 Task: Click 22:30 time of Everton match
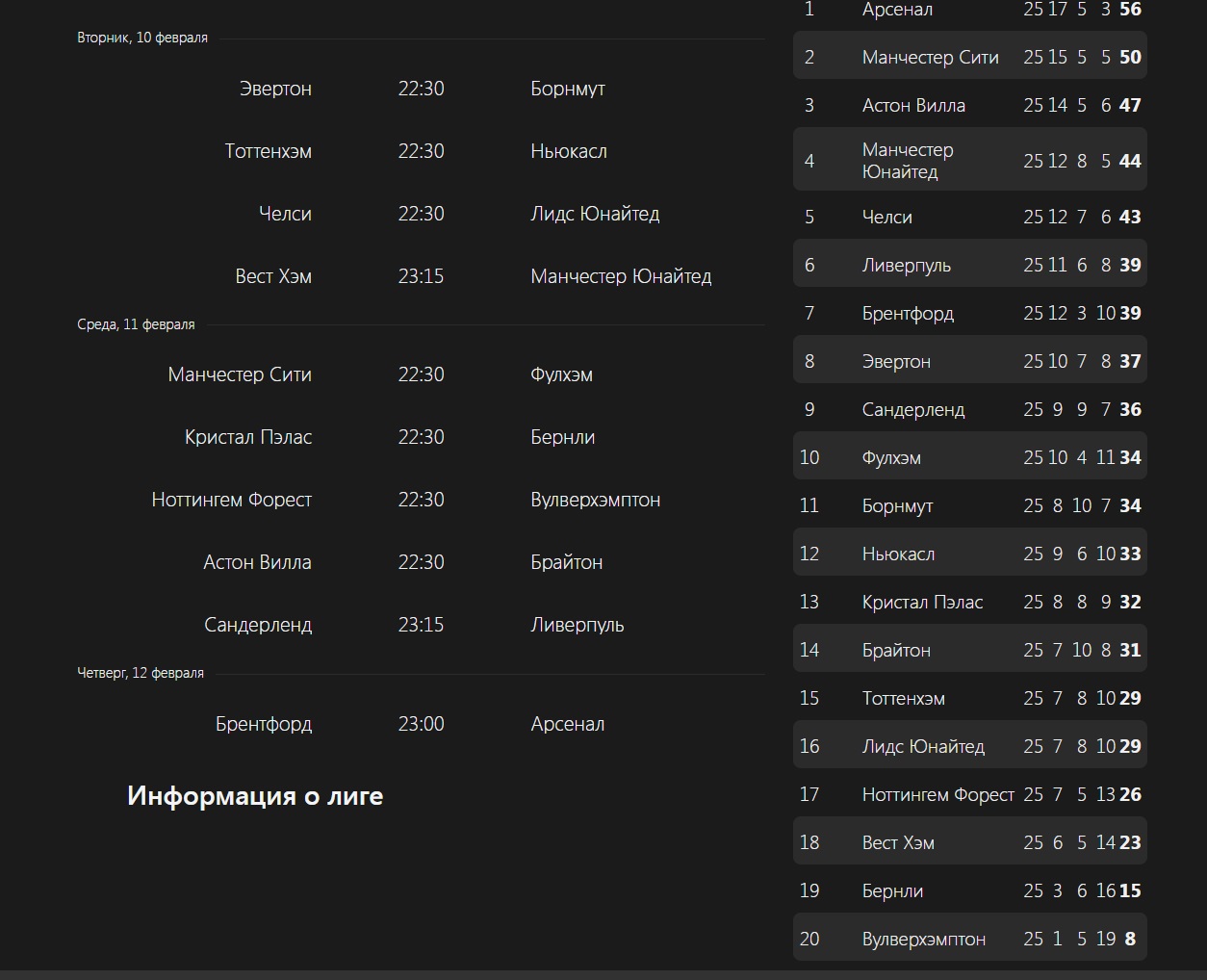click(x=421, y=89)
